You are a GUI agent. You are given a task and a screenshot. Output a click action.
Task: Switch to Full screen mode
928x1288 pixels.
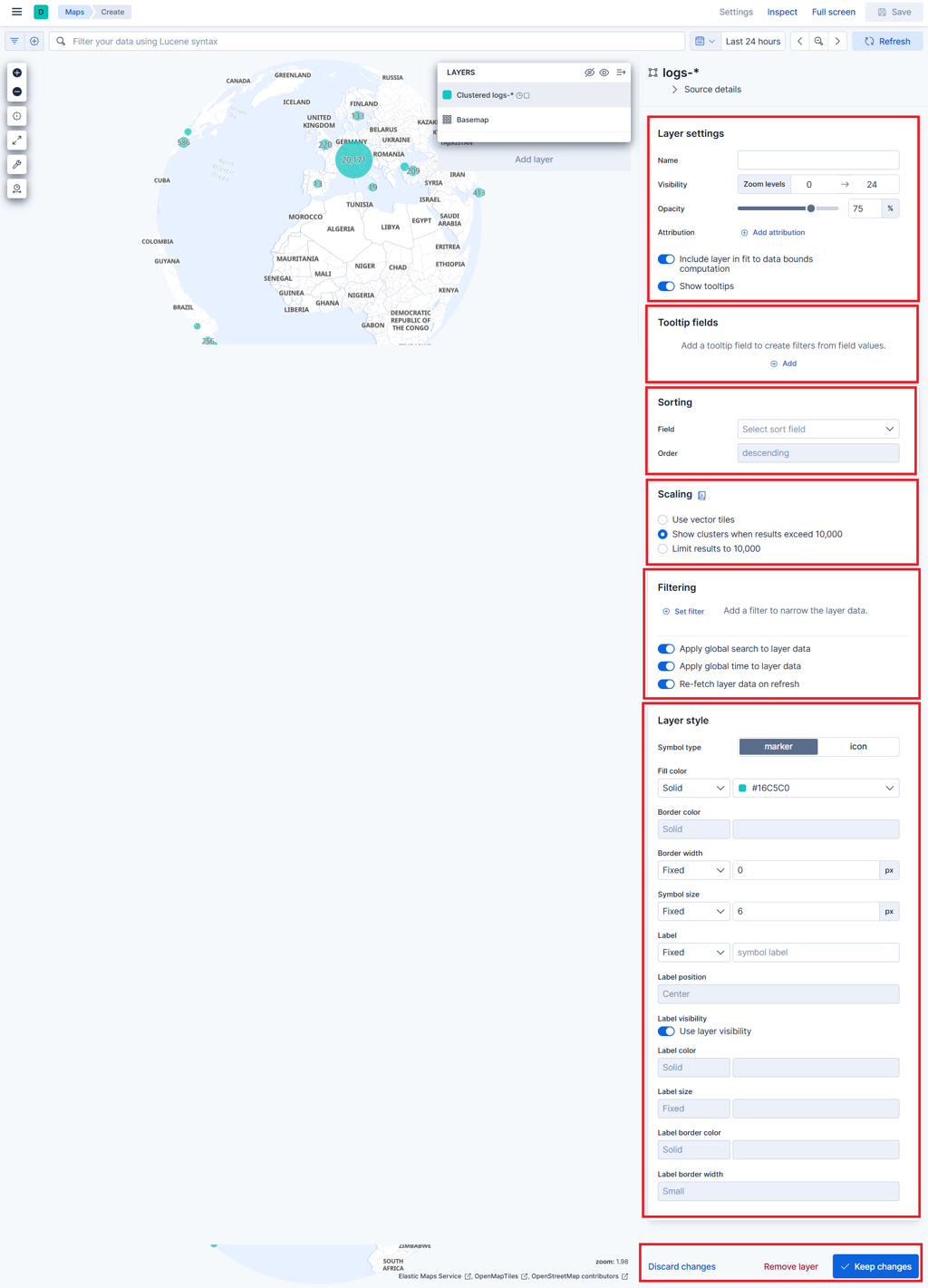[x=833, y=12]
